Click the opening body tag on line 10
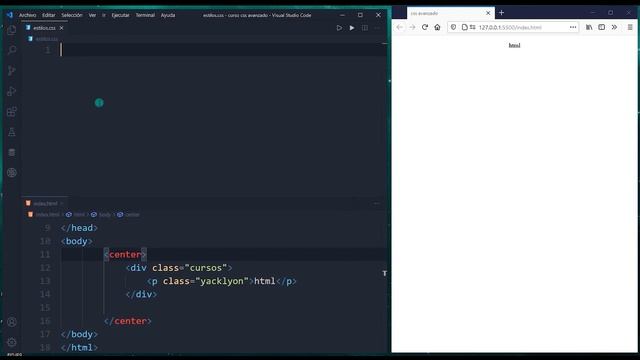Screen dimensions: 640x360 tap(76, 241)
